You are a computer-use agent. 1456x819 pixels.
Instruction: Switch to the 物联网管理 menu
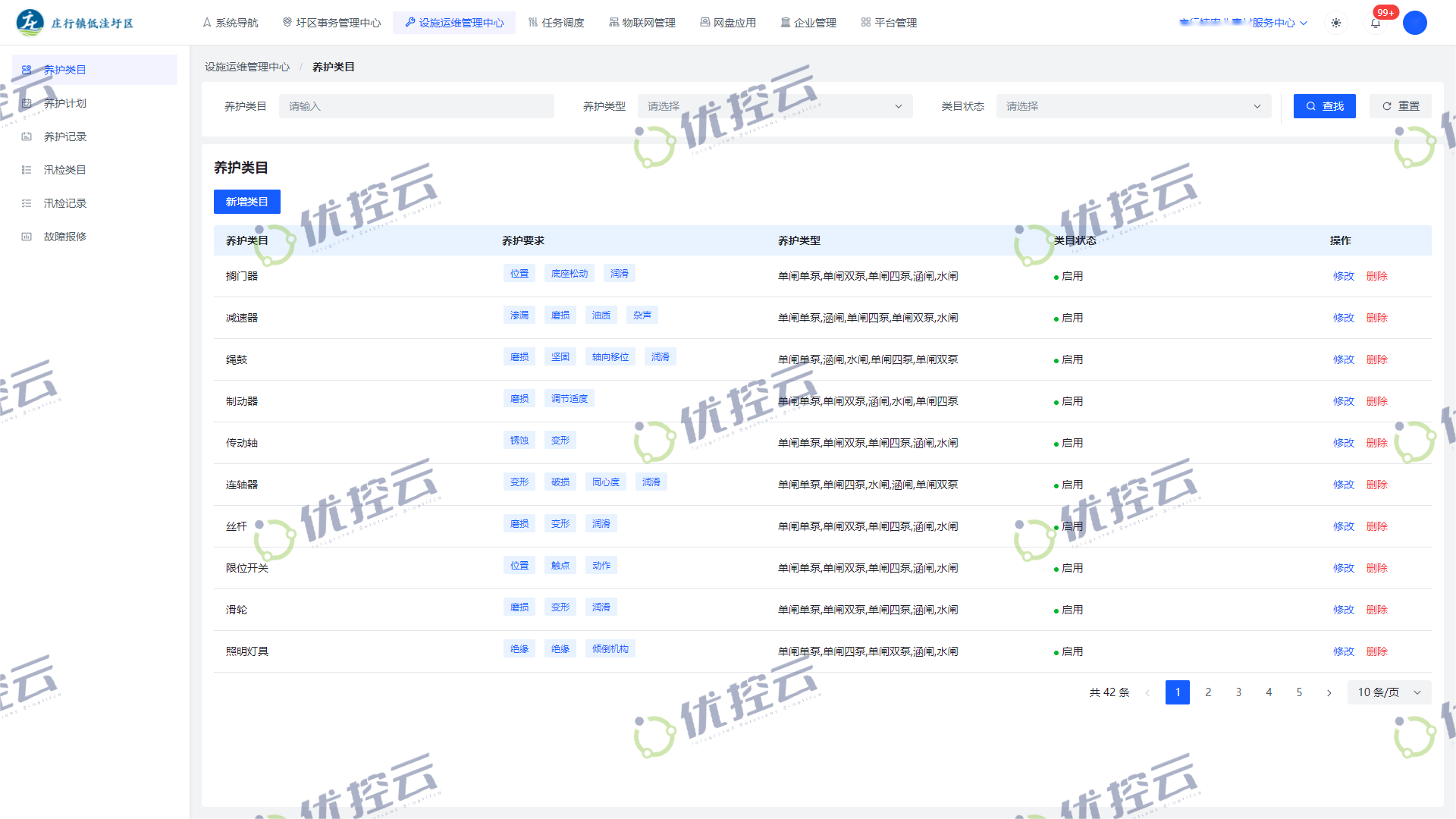click(x=642, y=23)
